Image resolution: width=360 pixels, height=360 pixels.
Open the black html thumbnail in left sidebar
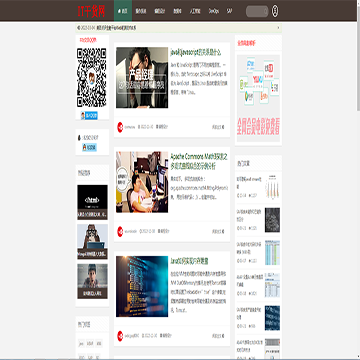tap(92, 202)
